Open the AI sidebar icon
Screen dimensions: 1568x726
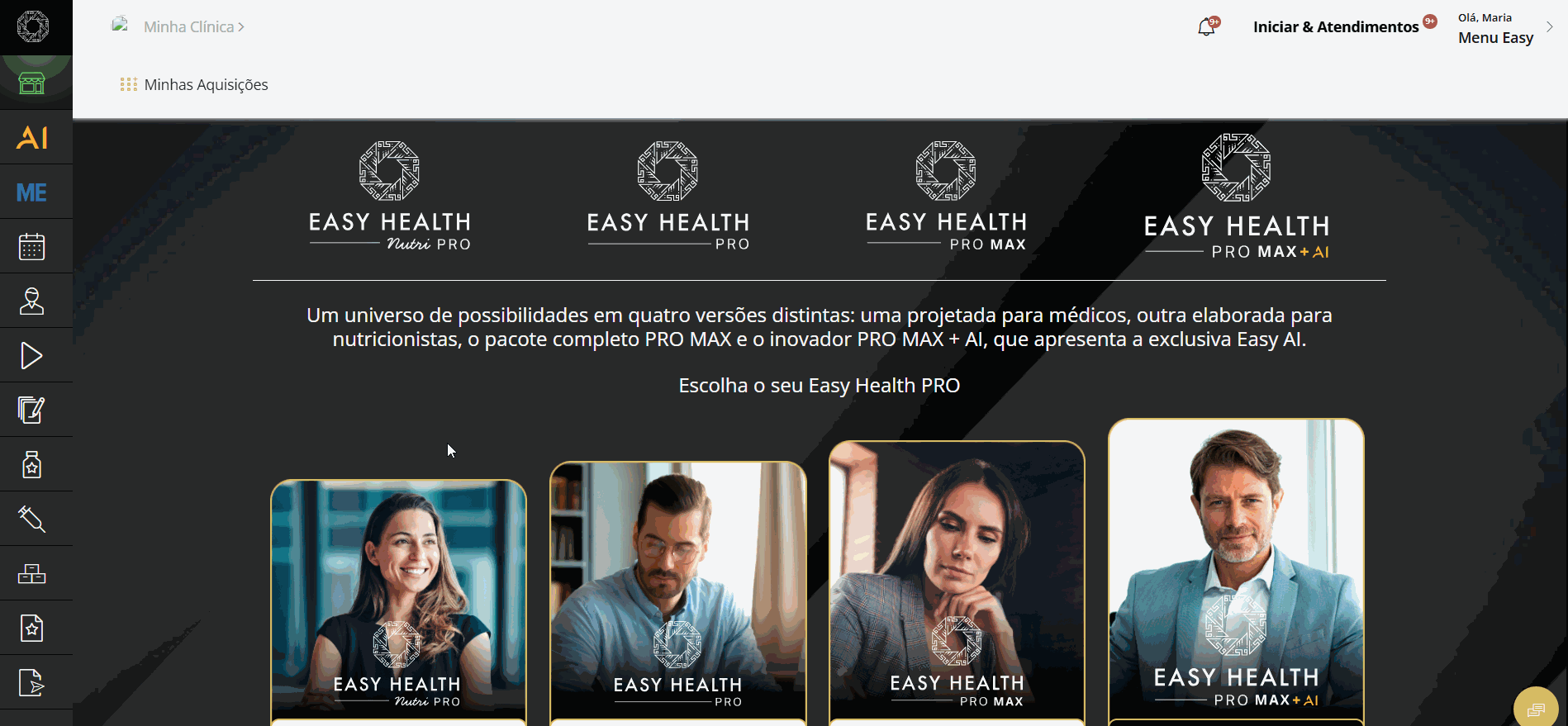(x=32, y=137)
